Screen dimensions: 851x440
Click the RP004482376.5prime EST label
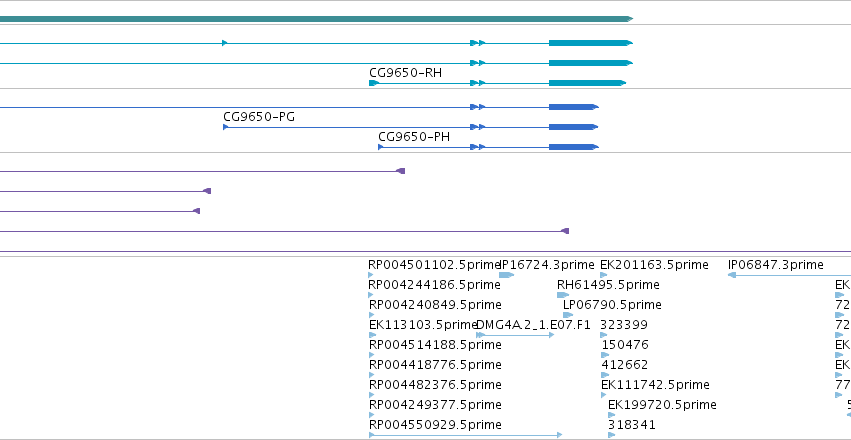435,385
